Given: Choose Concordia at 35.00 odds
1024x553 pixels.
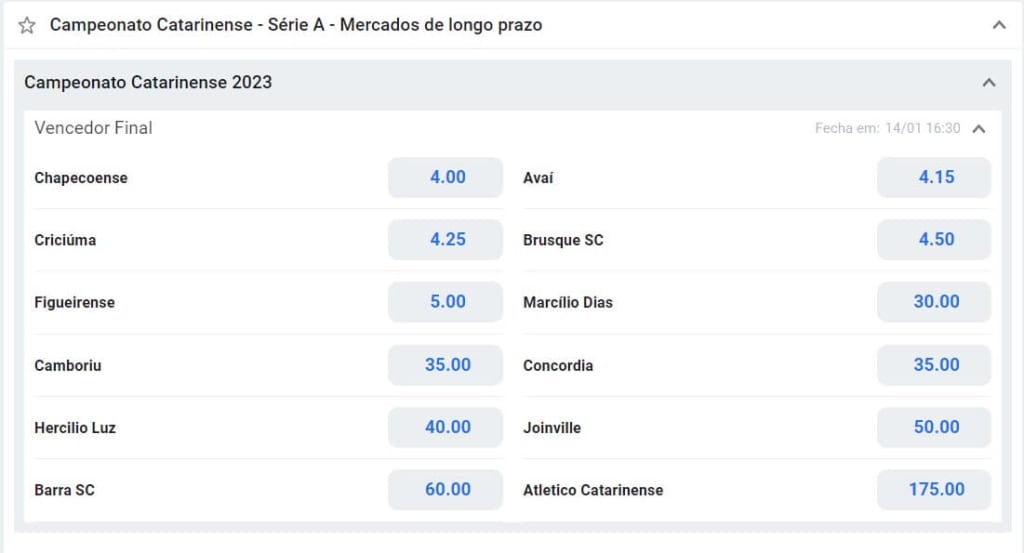Looking at the screenshot, I should tap(934, 365).
